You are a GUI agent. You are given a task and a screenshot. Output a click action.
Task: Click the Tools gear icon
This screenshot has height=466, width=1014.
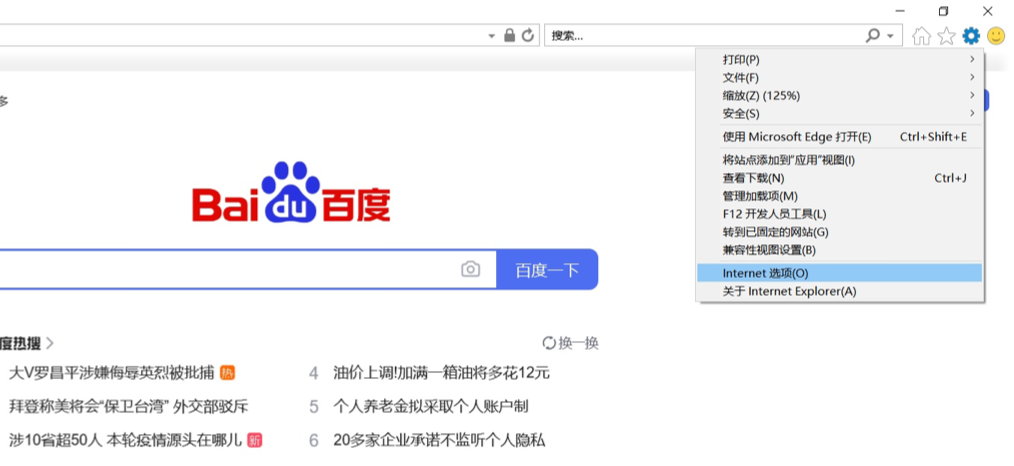tap(971, 36)
